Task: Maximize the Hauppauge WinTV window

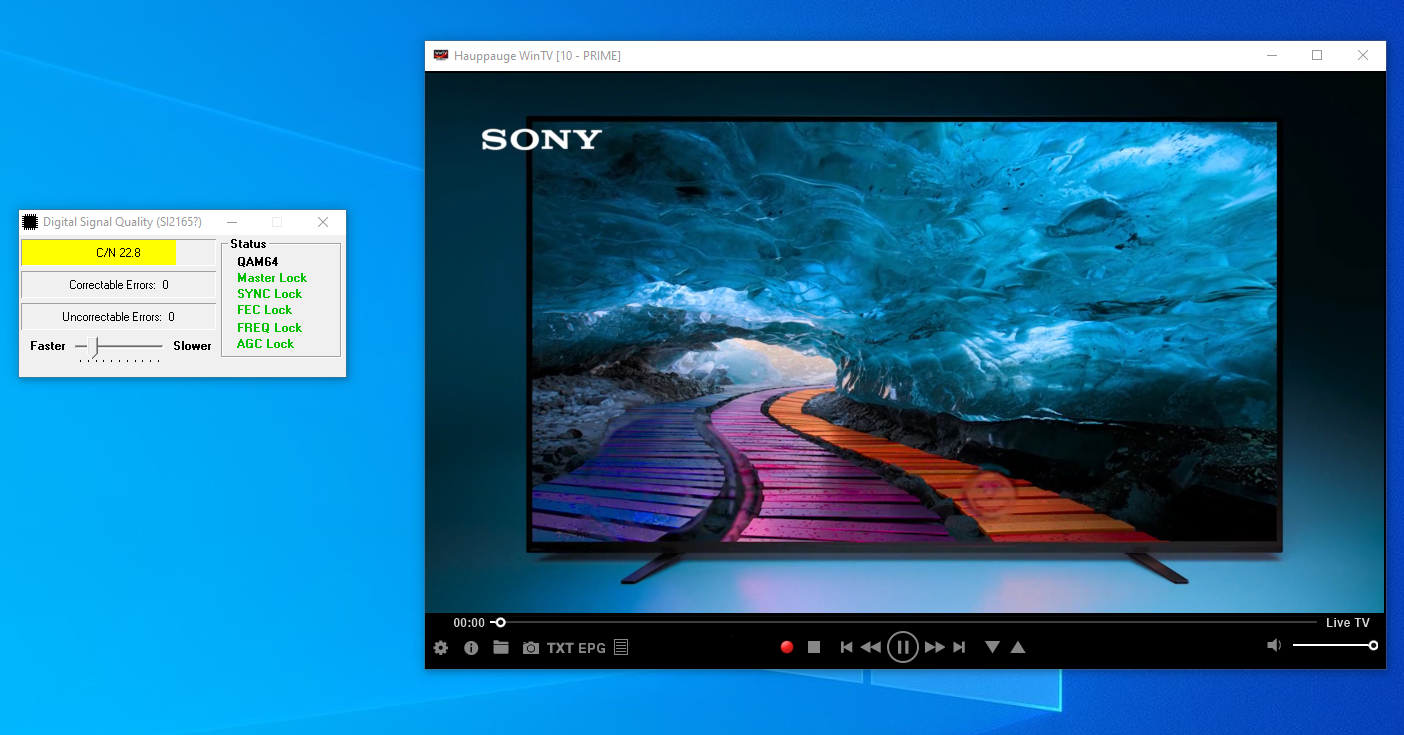Action: tap(1317, 56)
